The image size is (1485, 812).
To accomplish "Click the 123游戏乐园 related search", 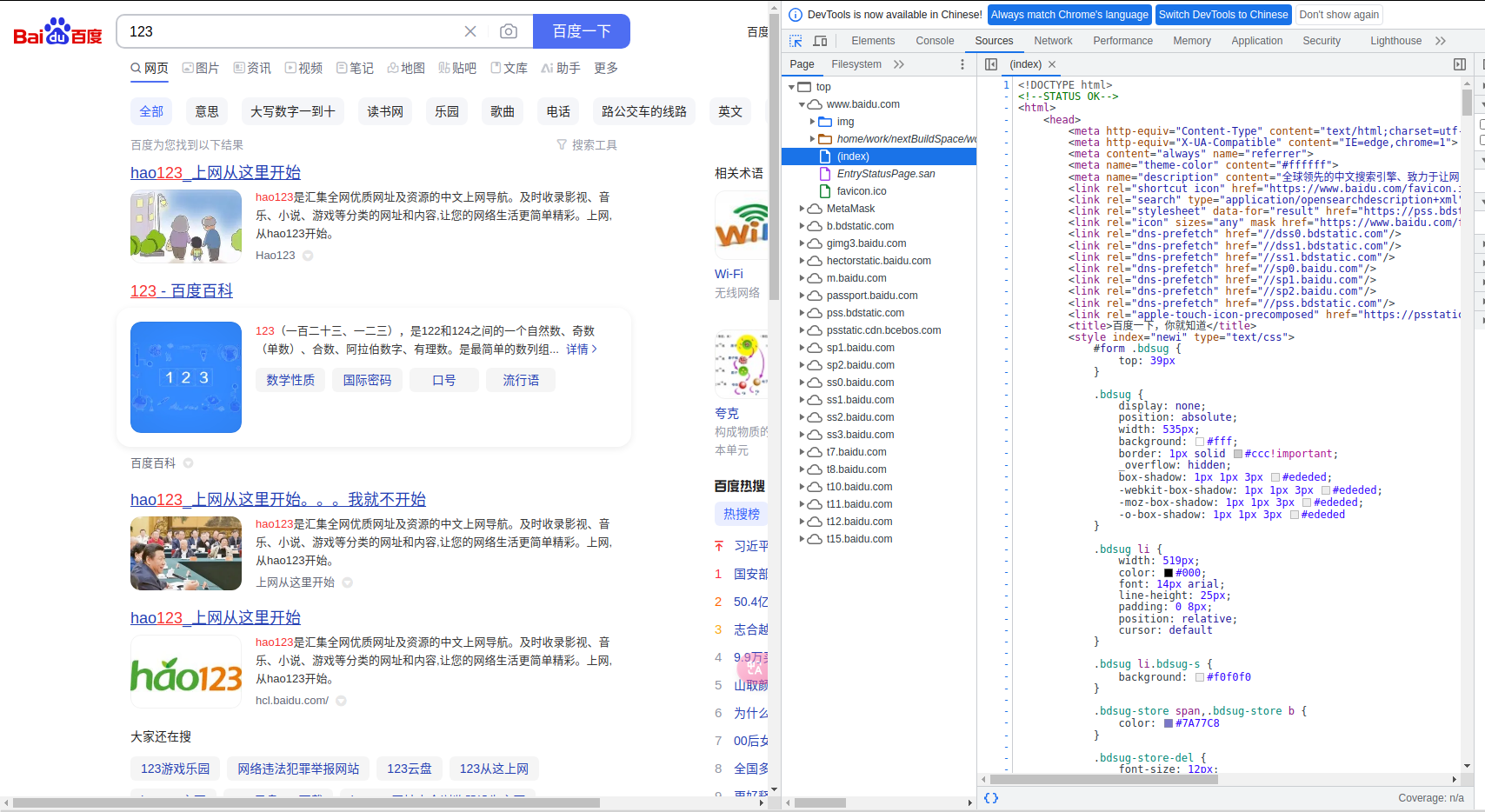I will [x=176, y=769].
